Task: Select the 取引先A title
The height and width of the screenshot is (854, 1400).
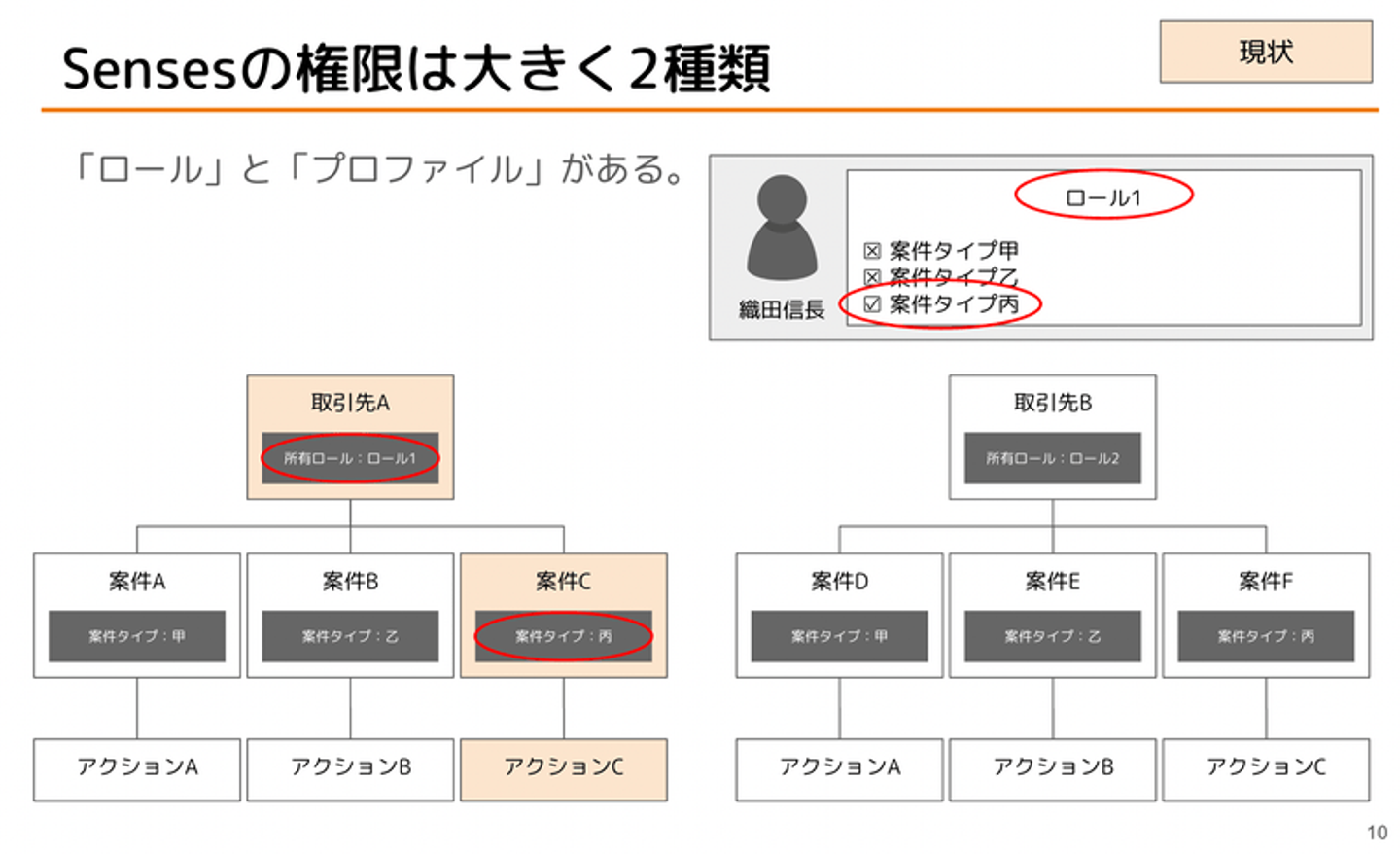Action: pos(350,403)
